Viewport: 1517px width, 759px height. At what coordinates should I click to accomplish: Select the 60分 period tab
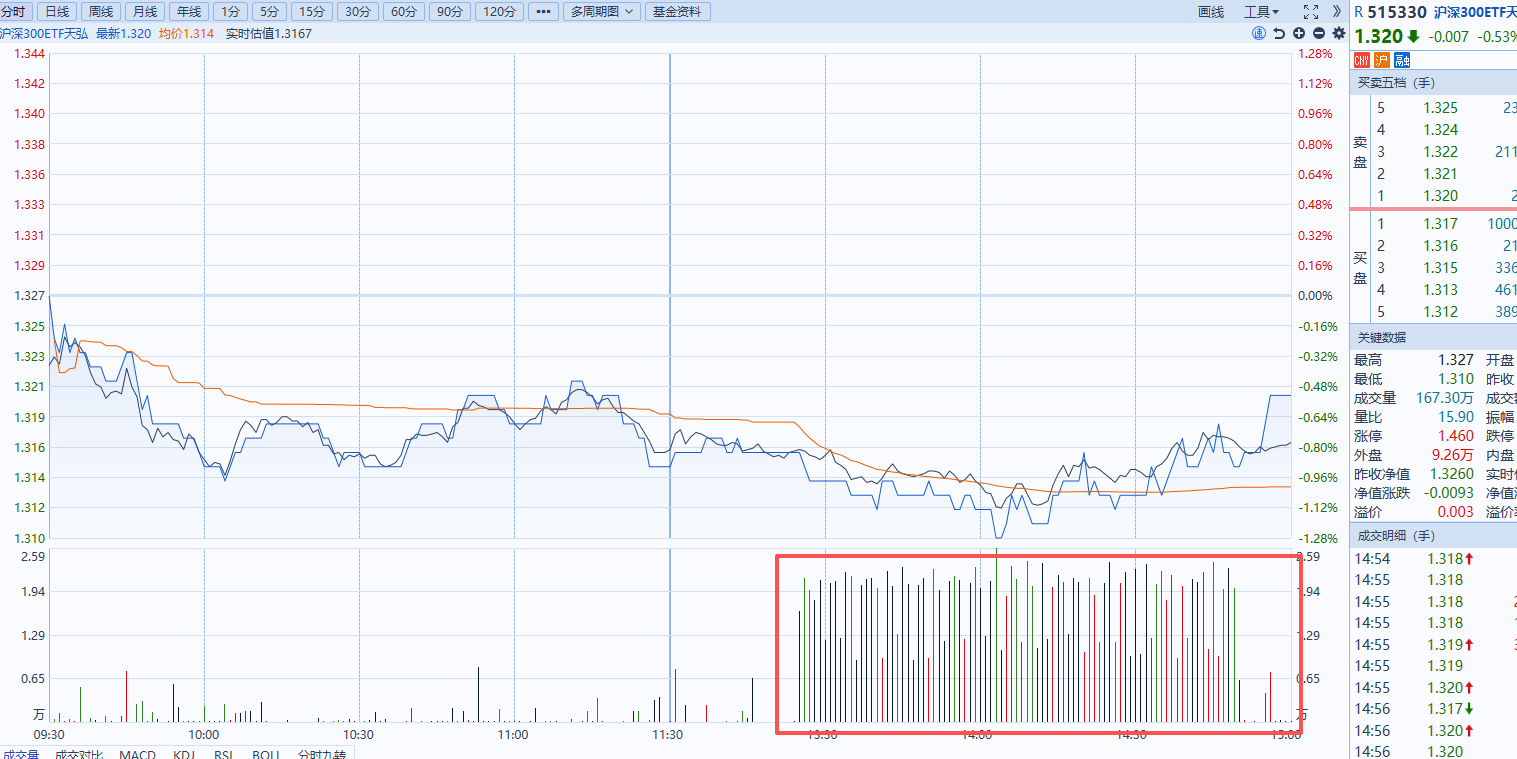pyautogui.click(x=404, y=12)
